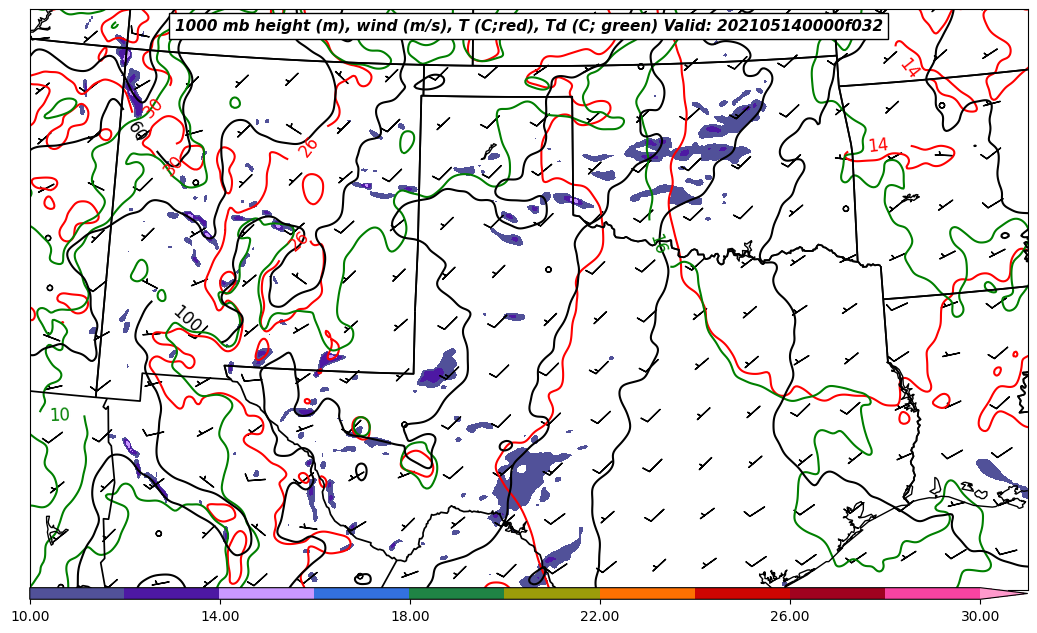Select the 30.00 colorbar tick label
The width and height of the screenshot is (1037, 633).
pyautogui.click(x=980, y=616)
